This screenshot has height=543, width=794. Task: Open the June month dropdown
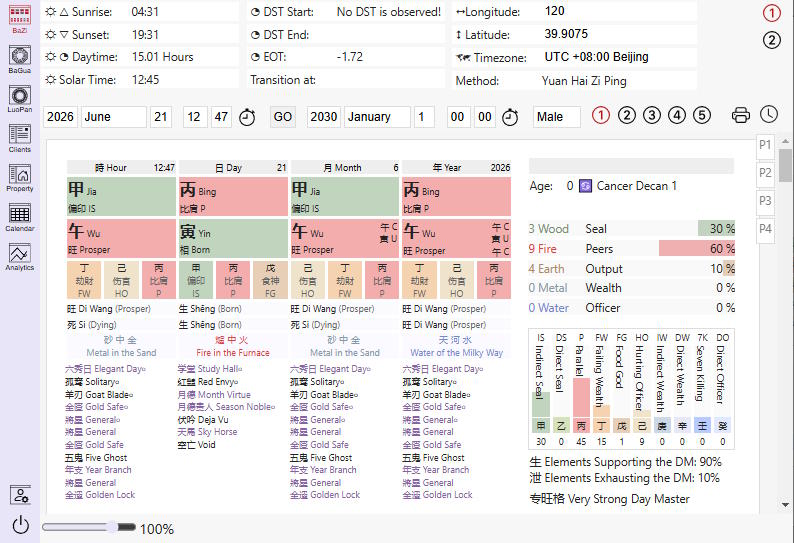114,117
